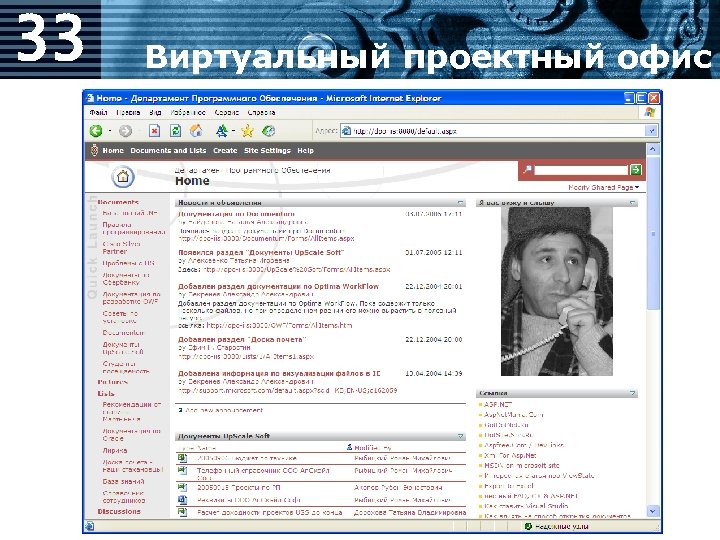Expand the Документы UpScale Soft web part menu
Image resolution: width=720 pixels, height=540 pixels.
coord(461,436)
